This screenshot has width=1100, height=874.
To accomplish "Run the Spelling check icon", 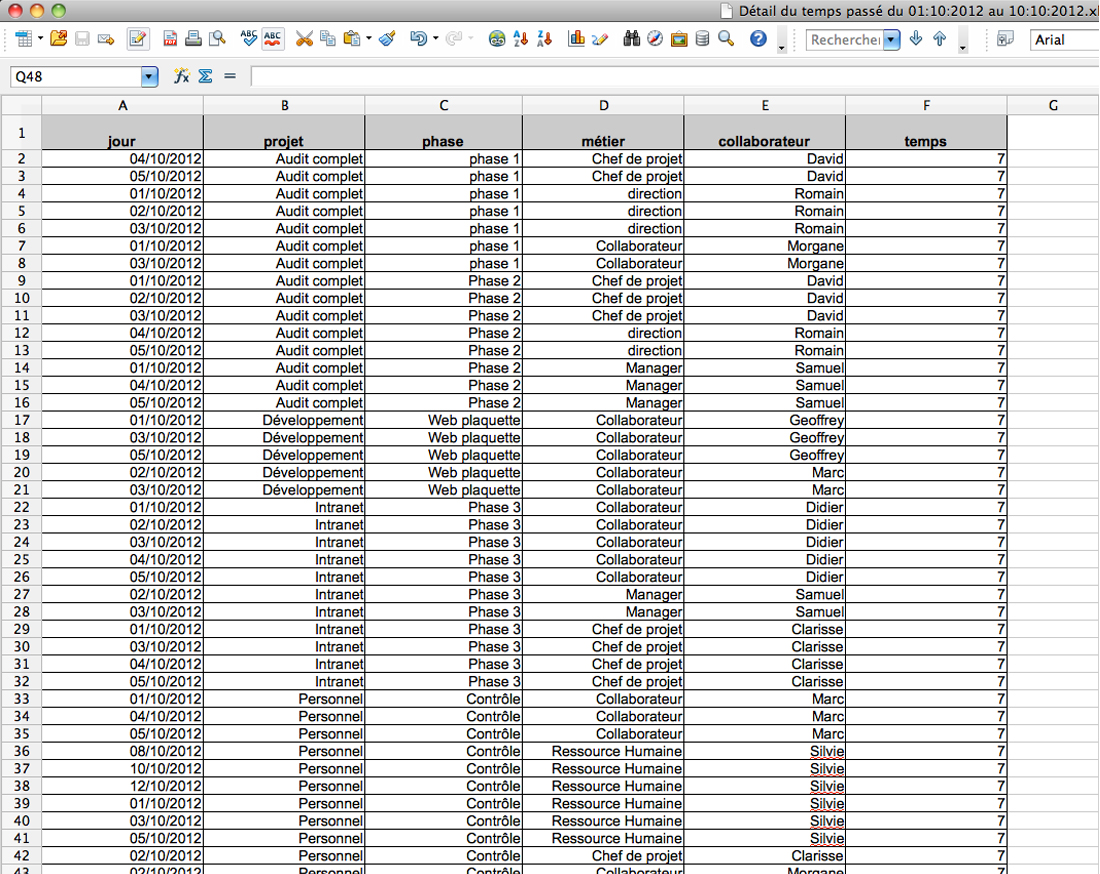I will (x=248, y=39).
